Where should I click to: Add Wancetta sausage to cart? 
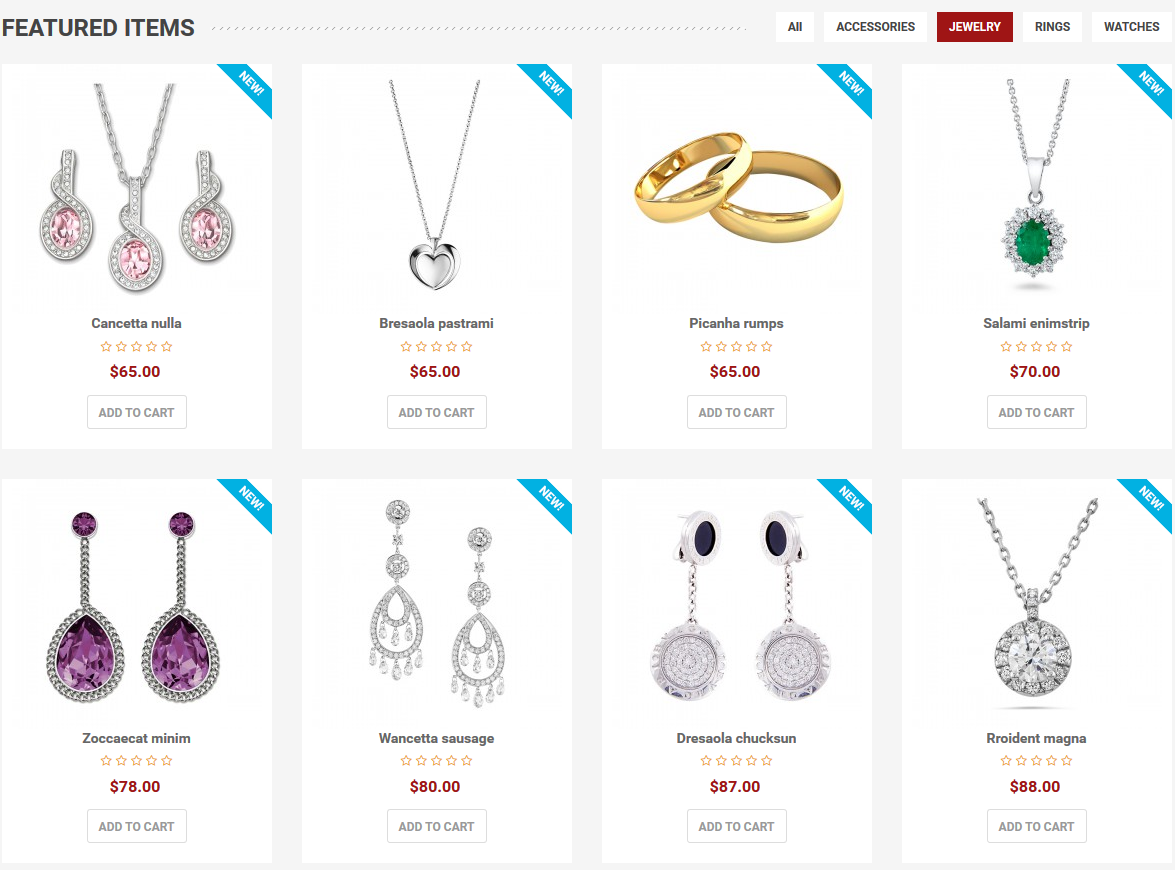(436, 826)
